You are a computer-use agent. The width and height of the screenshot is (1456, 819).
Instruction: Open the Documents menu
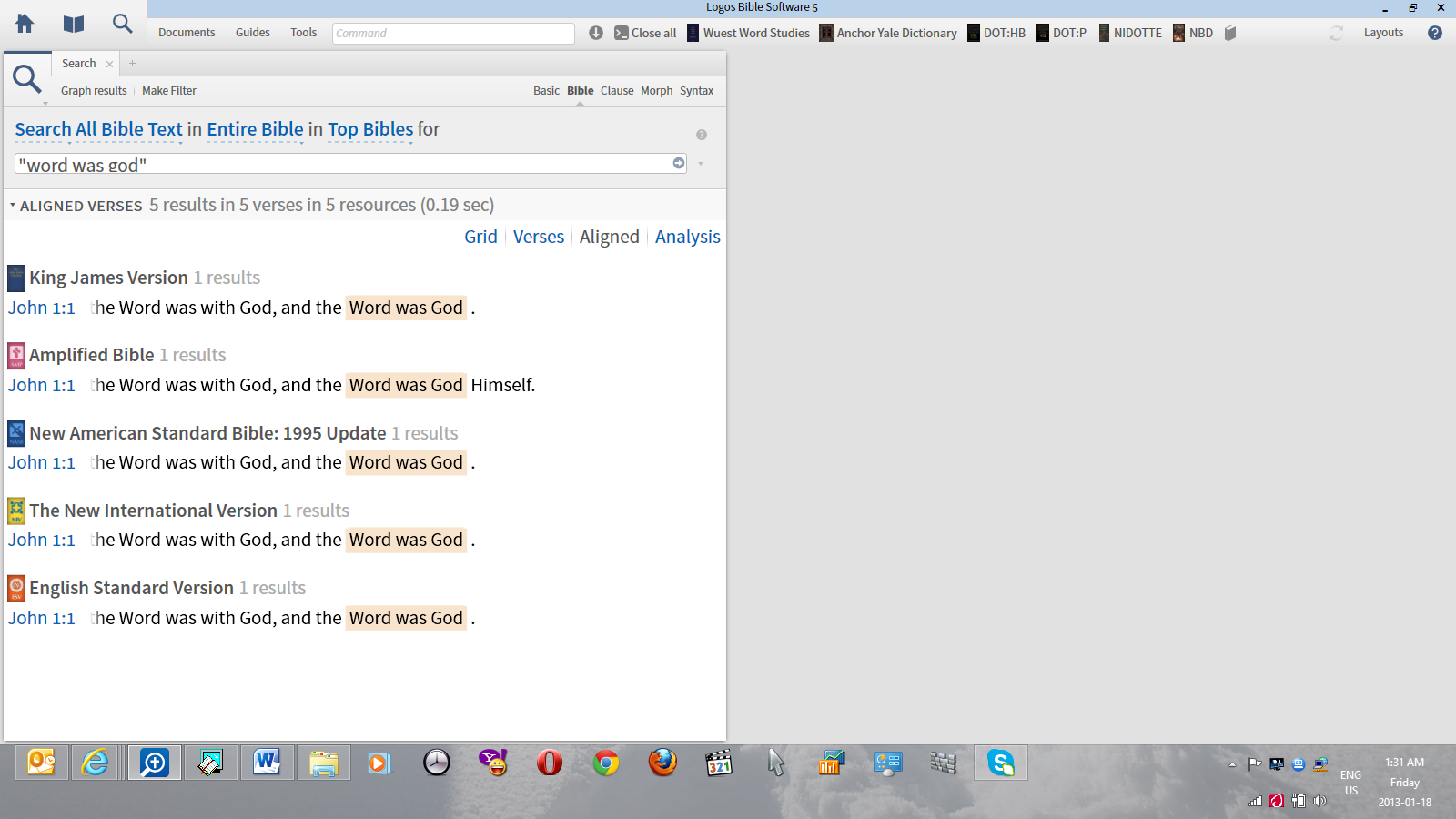pos(187,33)
